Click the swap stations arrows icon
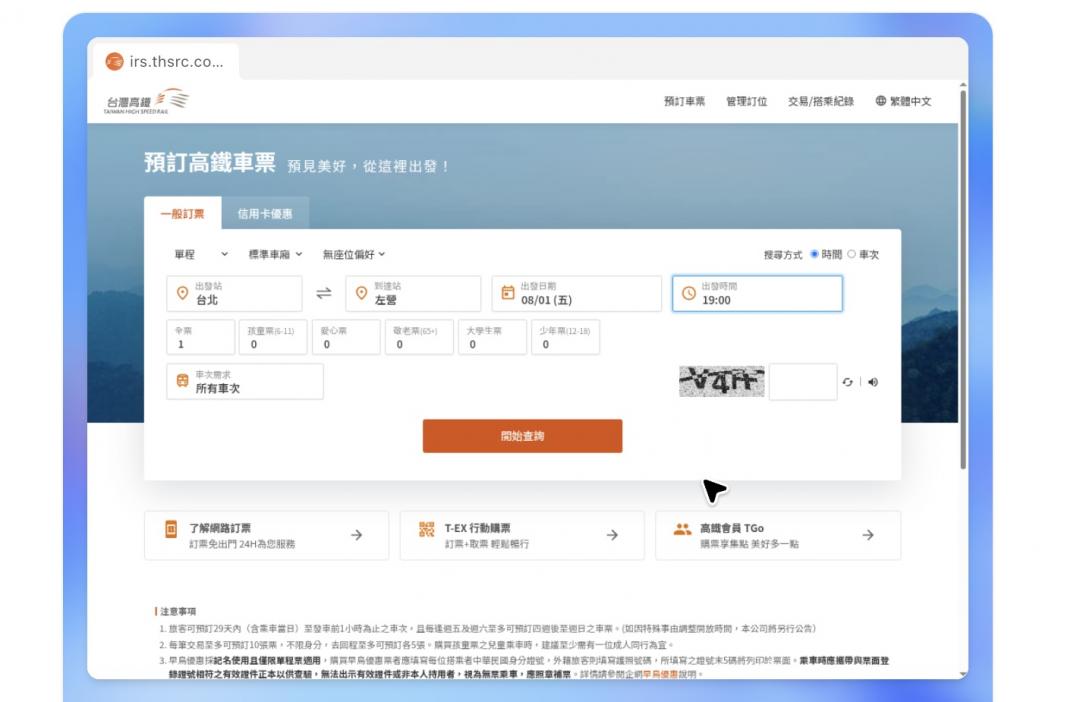 [x=323, y=293]
